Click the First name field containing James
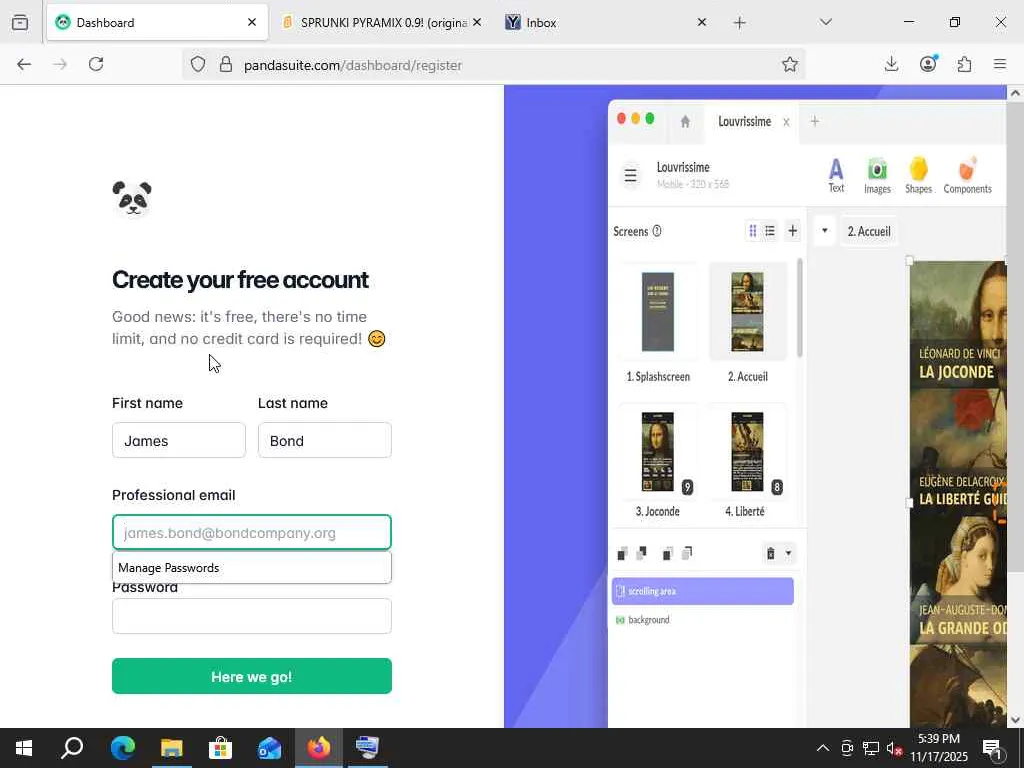 (x=179, y=440)
